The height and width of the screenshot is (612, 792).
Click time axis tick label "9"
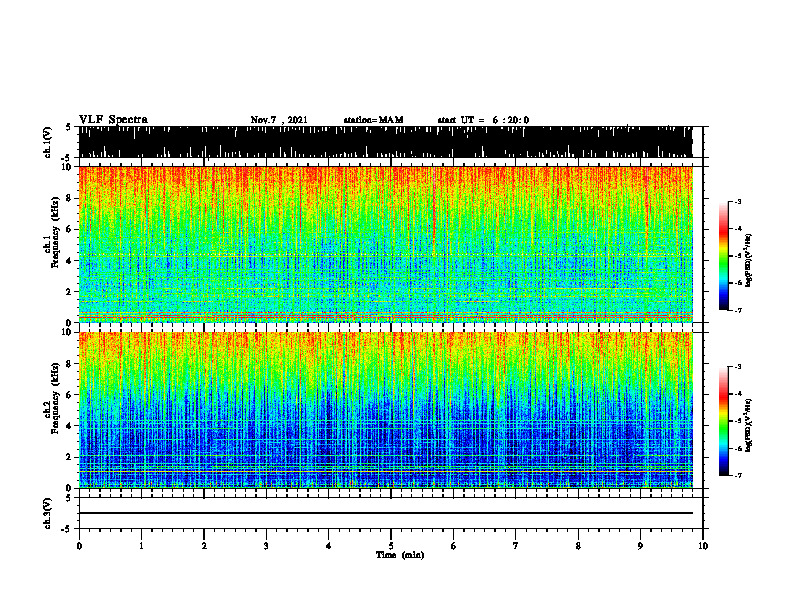point(640,546)
